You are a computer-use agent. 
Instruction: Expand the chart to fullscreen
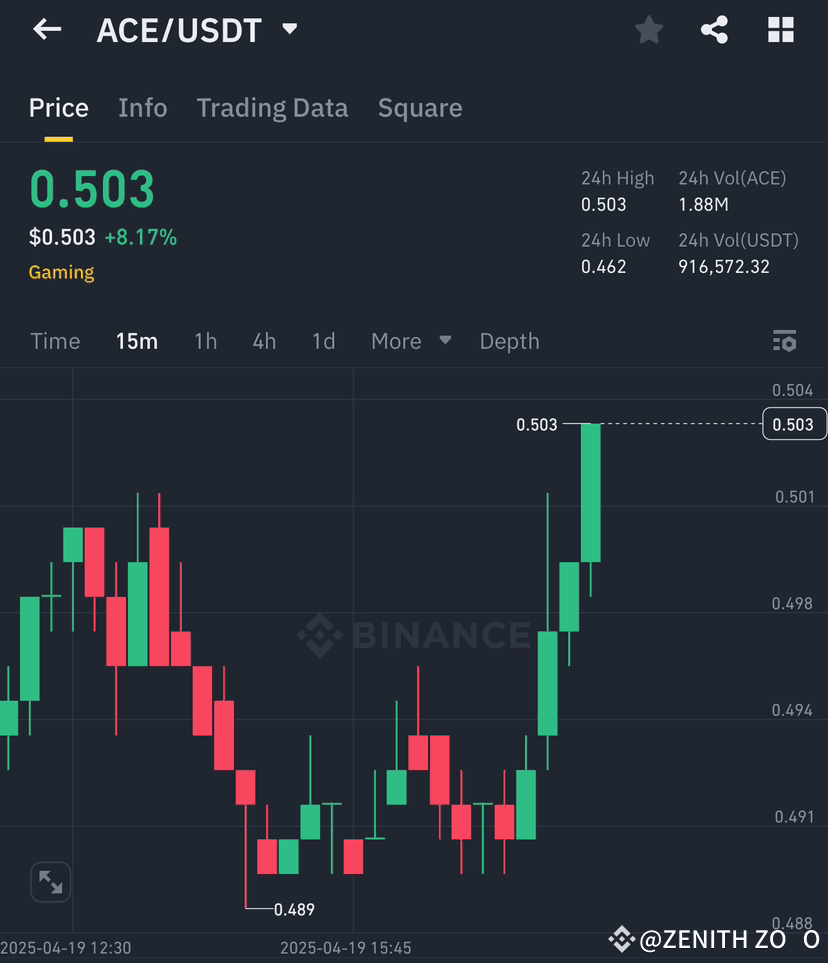[x=50, y=882]
